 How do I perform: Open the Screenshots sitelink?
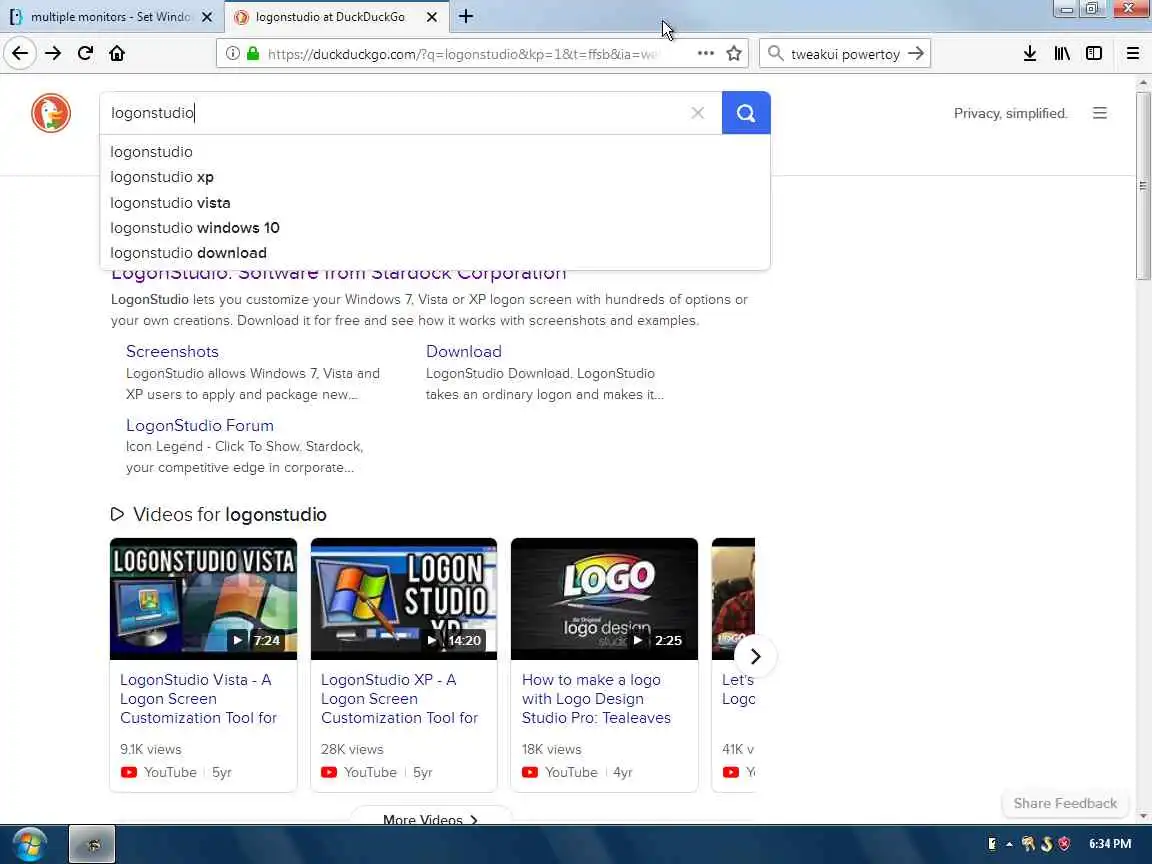click(x=172, y=351)
